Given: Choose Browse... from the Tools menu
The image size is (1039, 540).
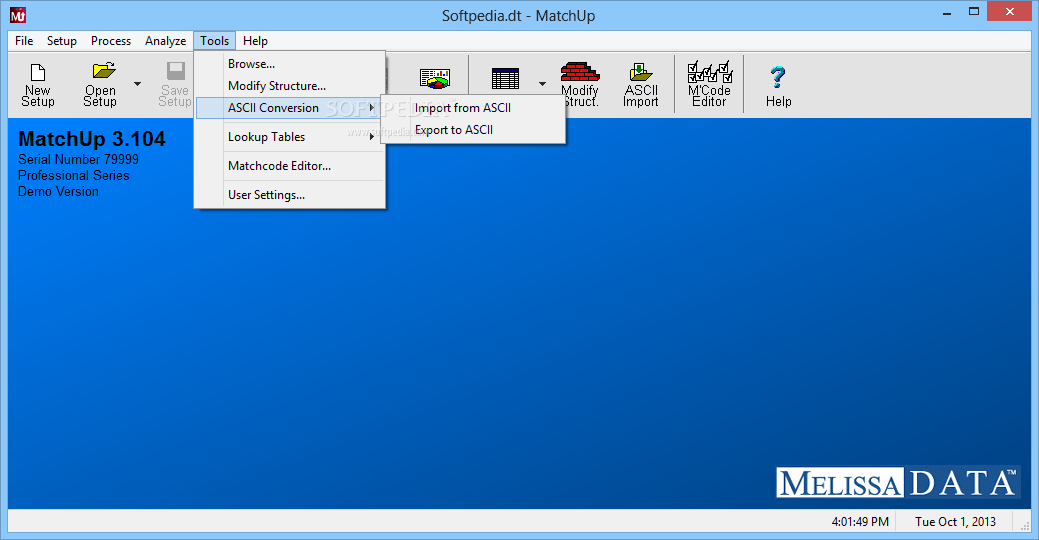Looking at the screenshot, I should 290,64.
